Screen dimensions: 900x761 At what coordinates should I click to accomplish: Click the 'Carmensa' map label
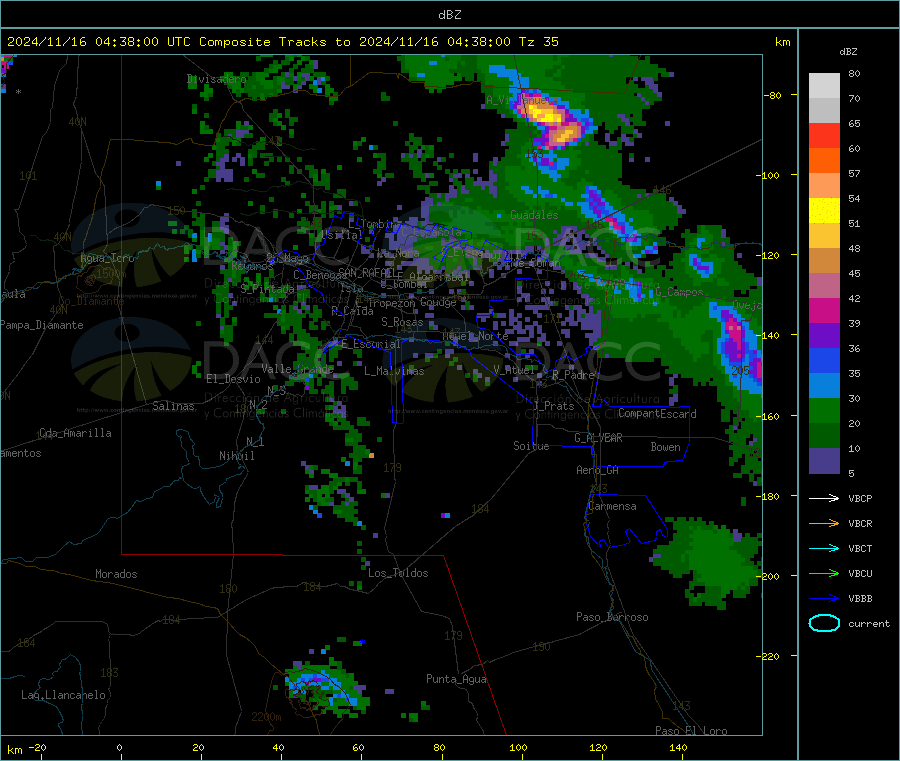(612, 507)
